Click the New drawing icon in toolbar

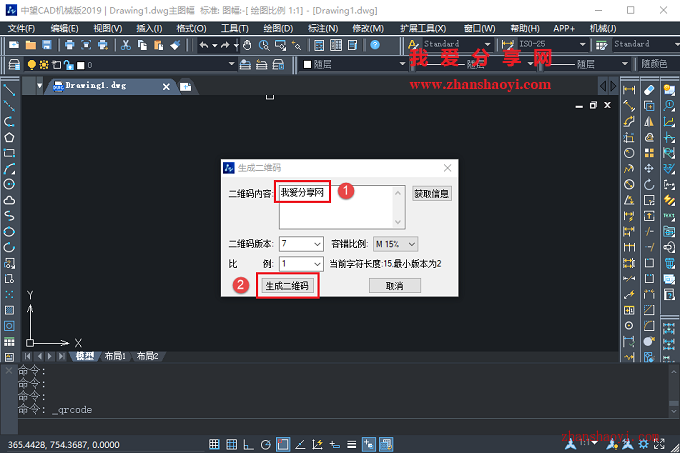coord(14,45)
